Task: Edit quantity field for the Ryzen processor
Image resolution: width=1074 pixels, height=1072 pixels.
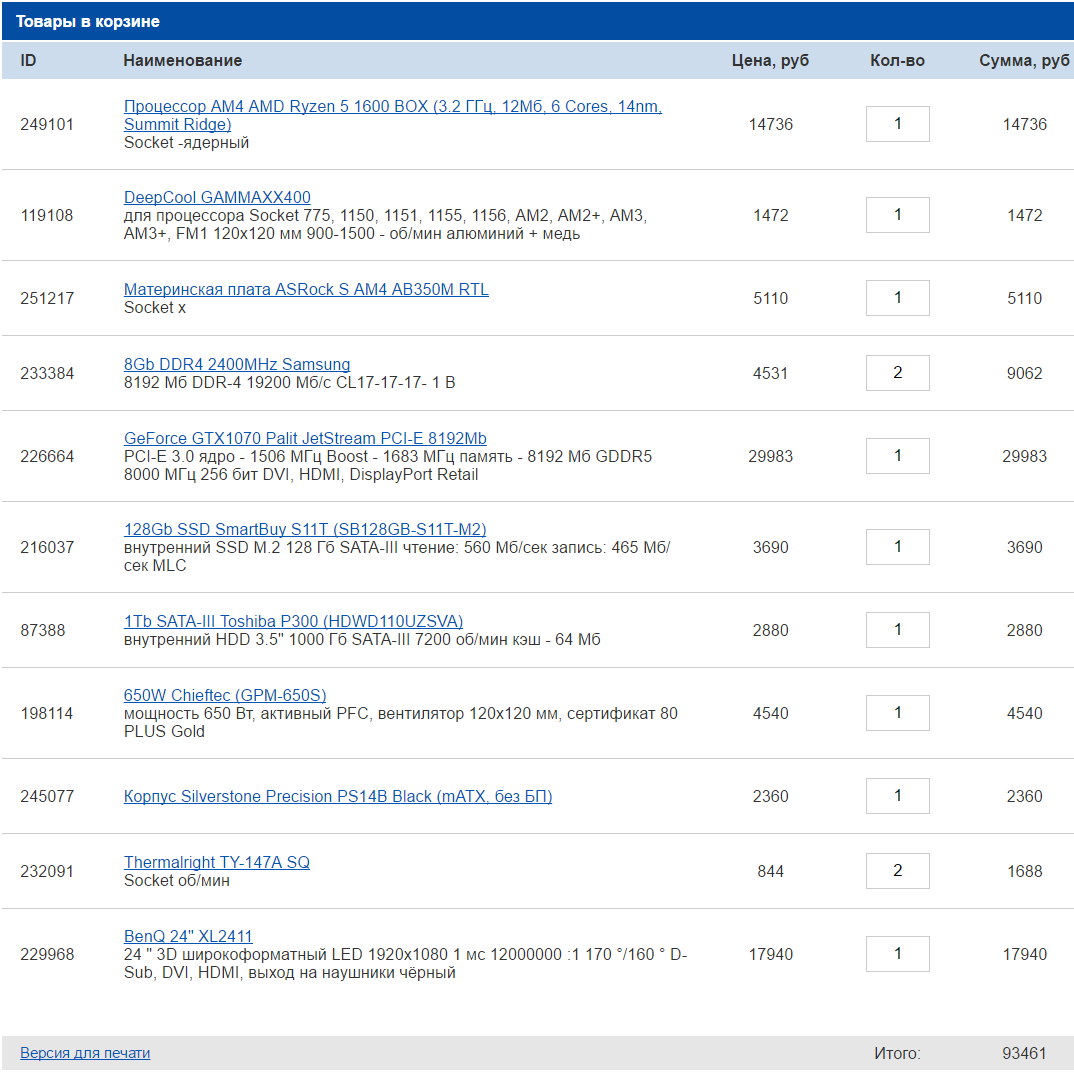Action: click(x=897, y=124)
